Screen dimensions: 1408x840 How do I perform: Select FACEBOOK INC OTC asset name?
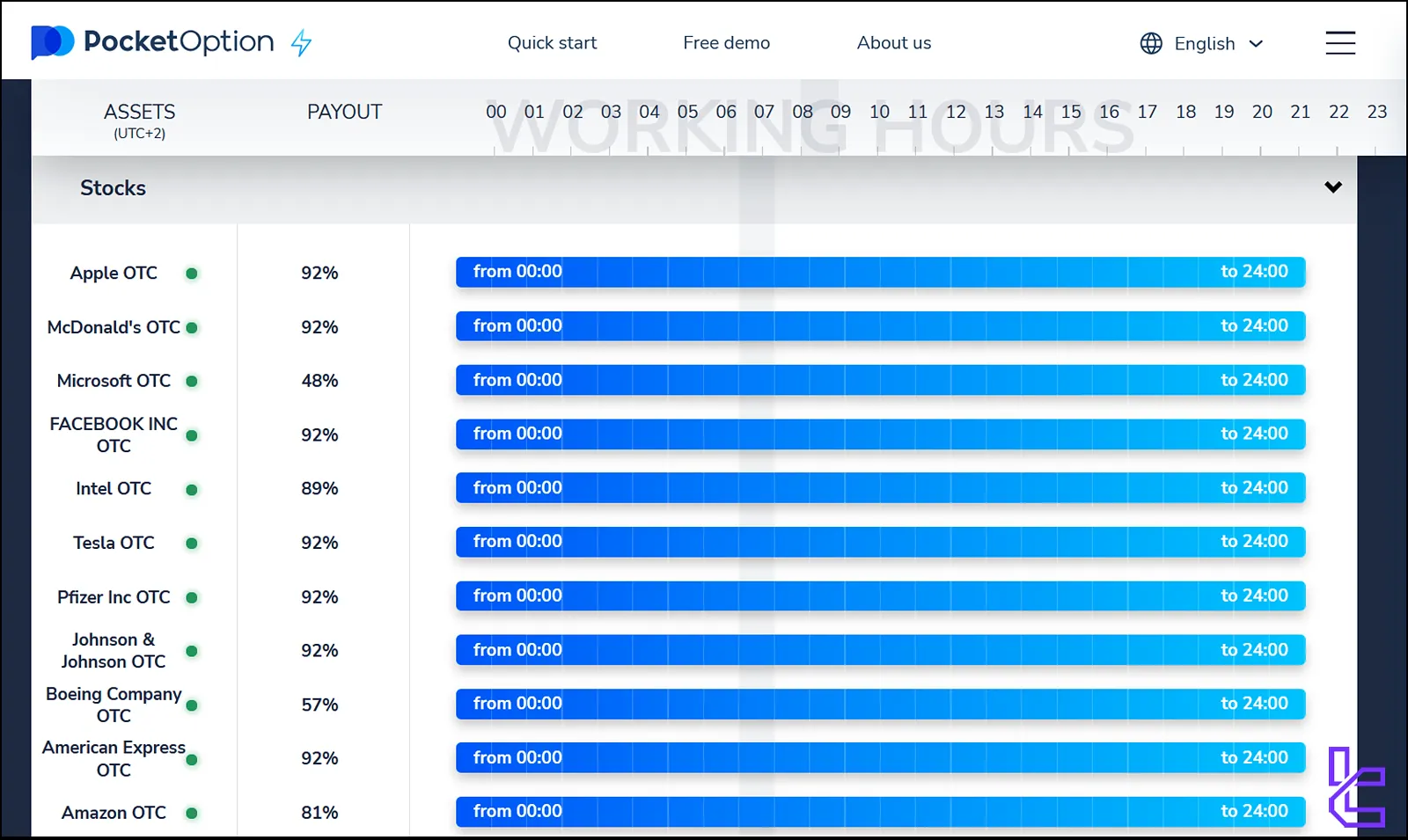click(114, 435)
